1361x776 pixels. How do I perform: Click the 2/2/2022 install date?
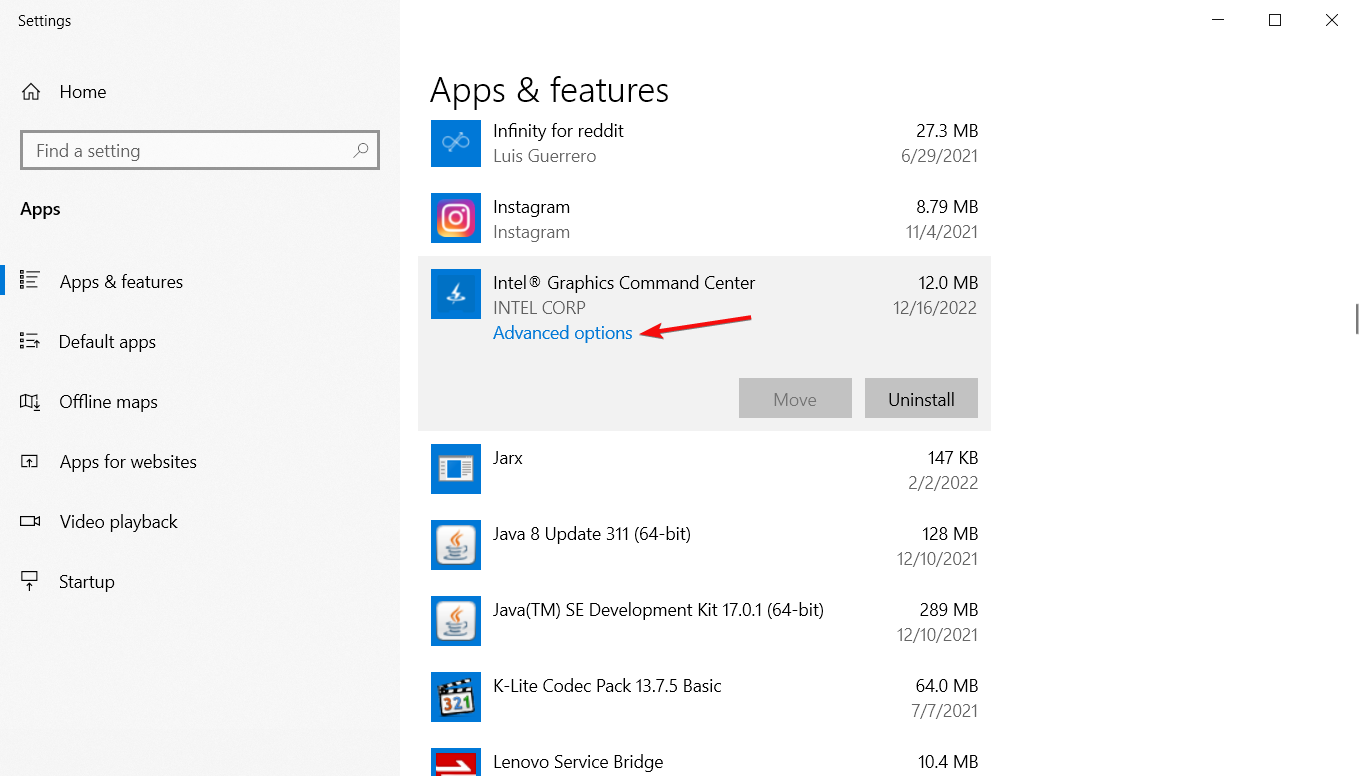(x=943, y=483)
